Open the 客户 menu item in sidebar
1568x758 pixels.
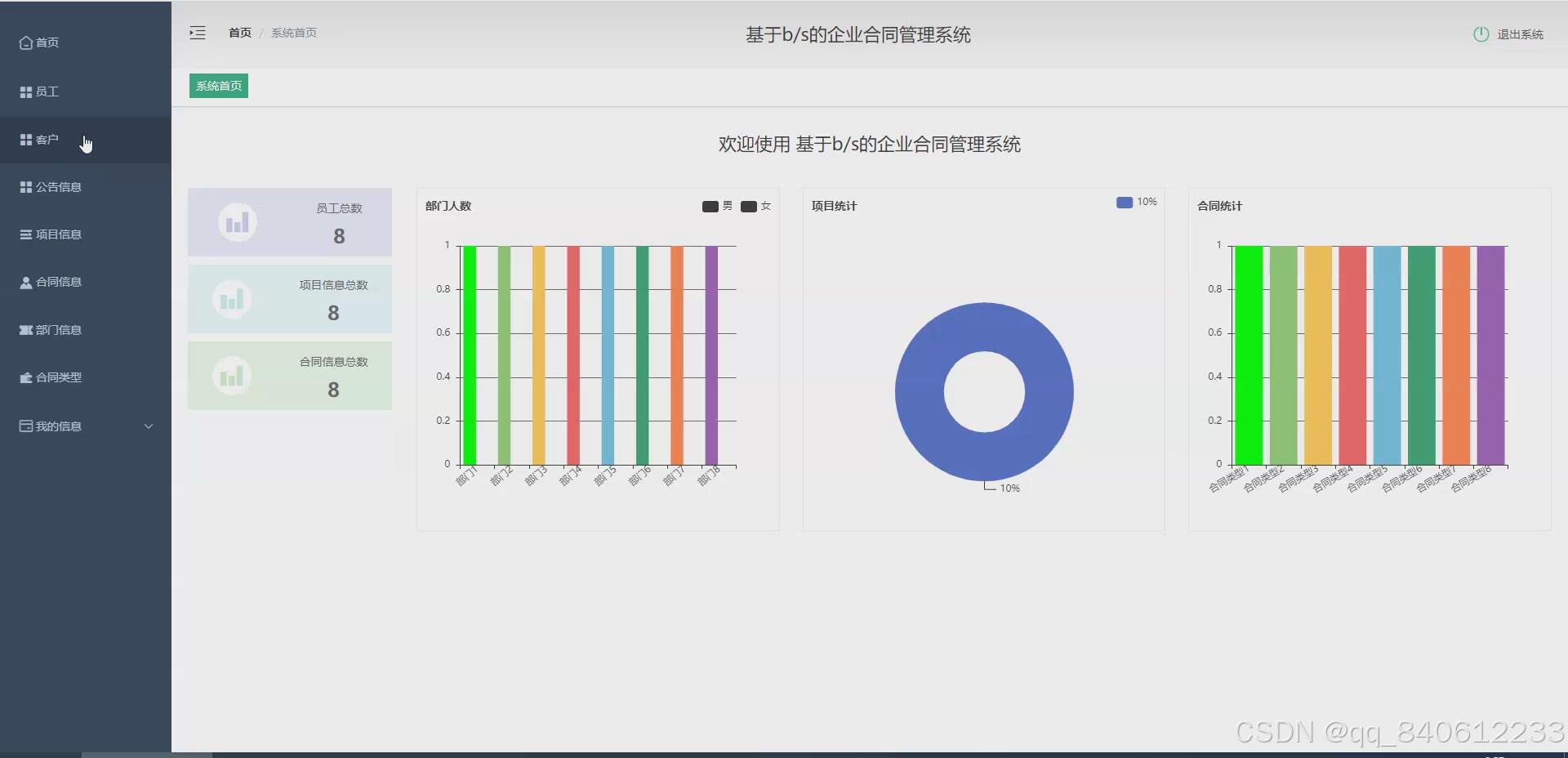tap(47, 139)
